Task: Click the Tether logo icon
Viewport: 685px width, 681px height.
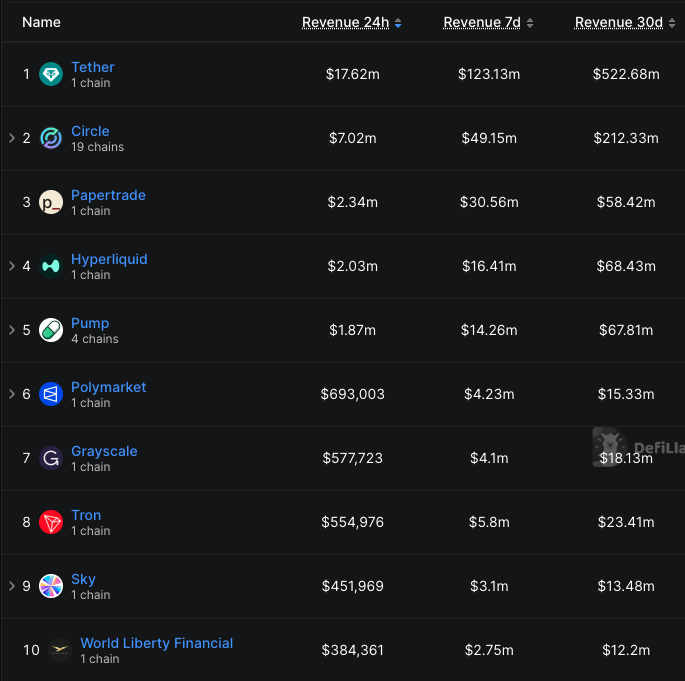Action: tap(51, 74)
